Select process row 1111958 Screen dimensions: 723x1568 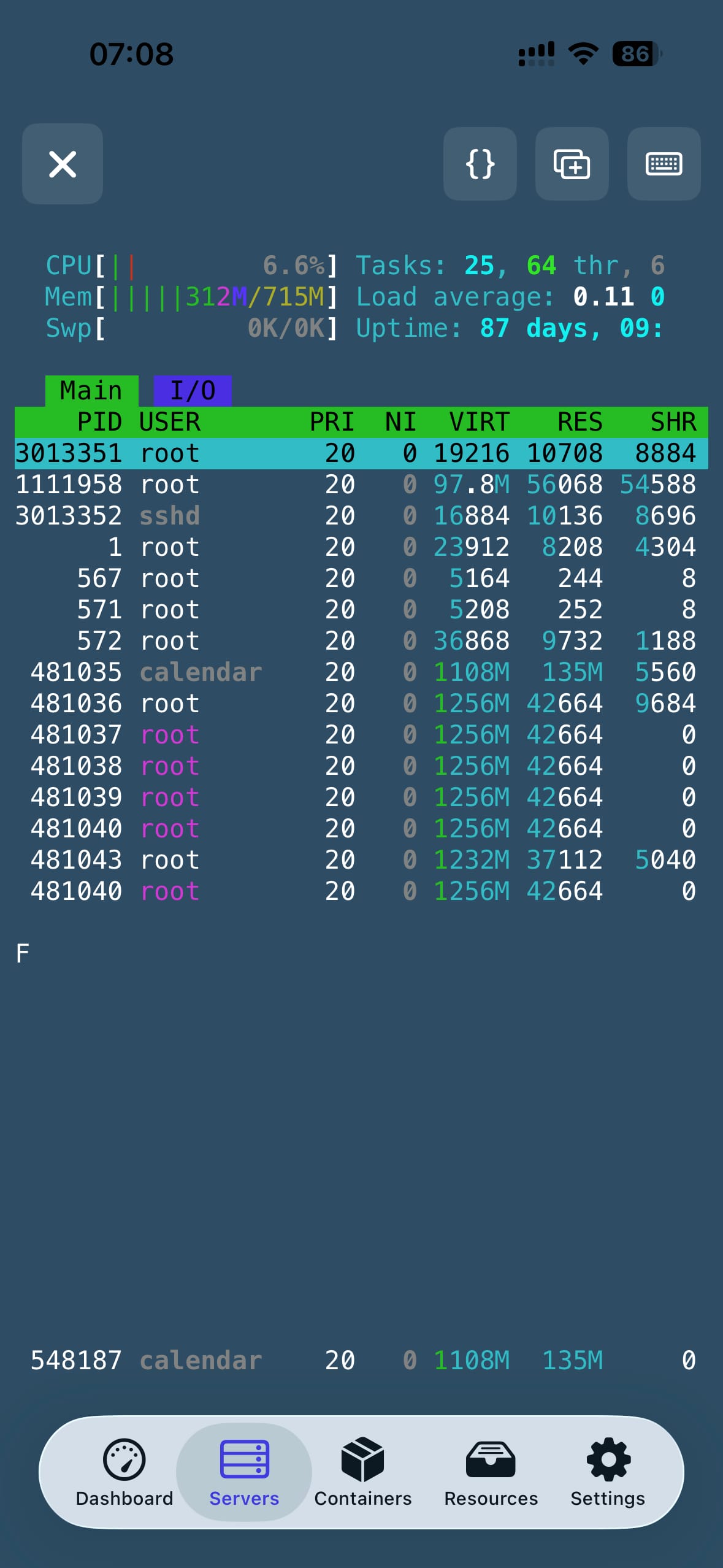click(x=361, y=485)
